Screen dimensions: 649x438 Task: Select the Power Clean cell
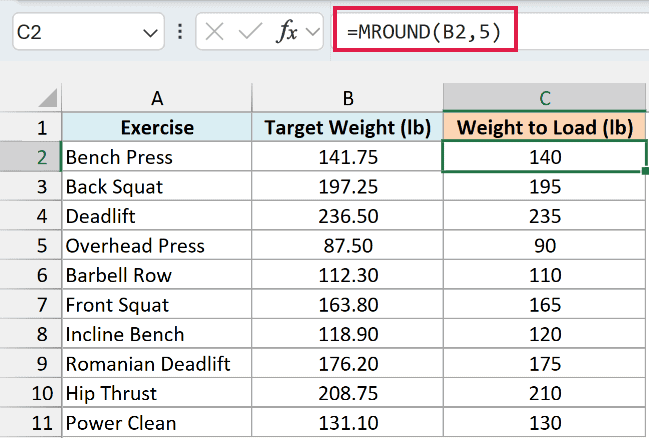[157, 423]
